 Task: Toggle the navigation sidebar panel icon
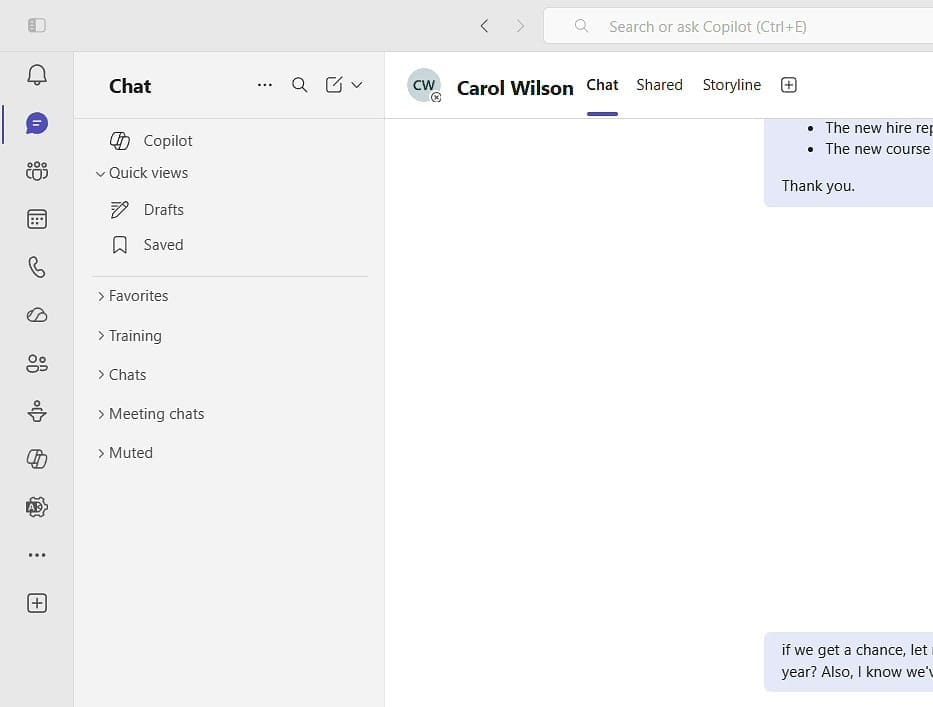(x=37, y=25)
